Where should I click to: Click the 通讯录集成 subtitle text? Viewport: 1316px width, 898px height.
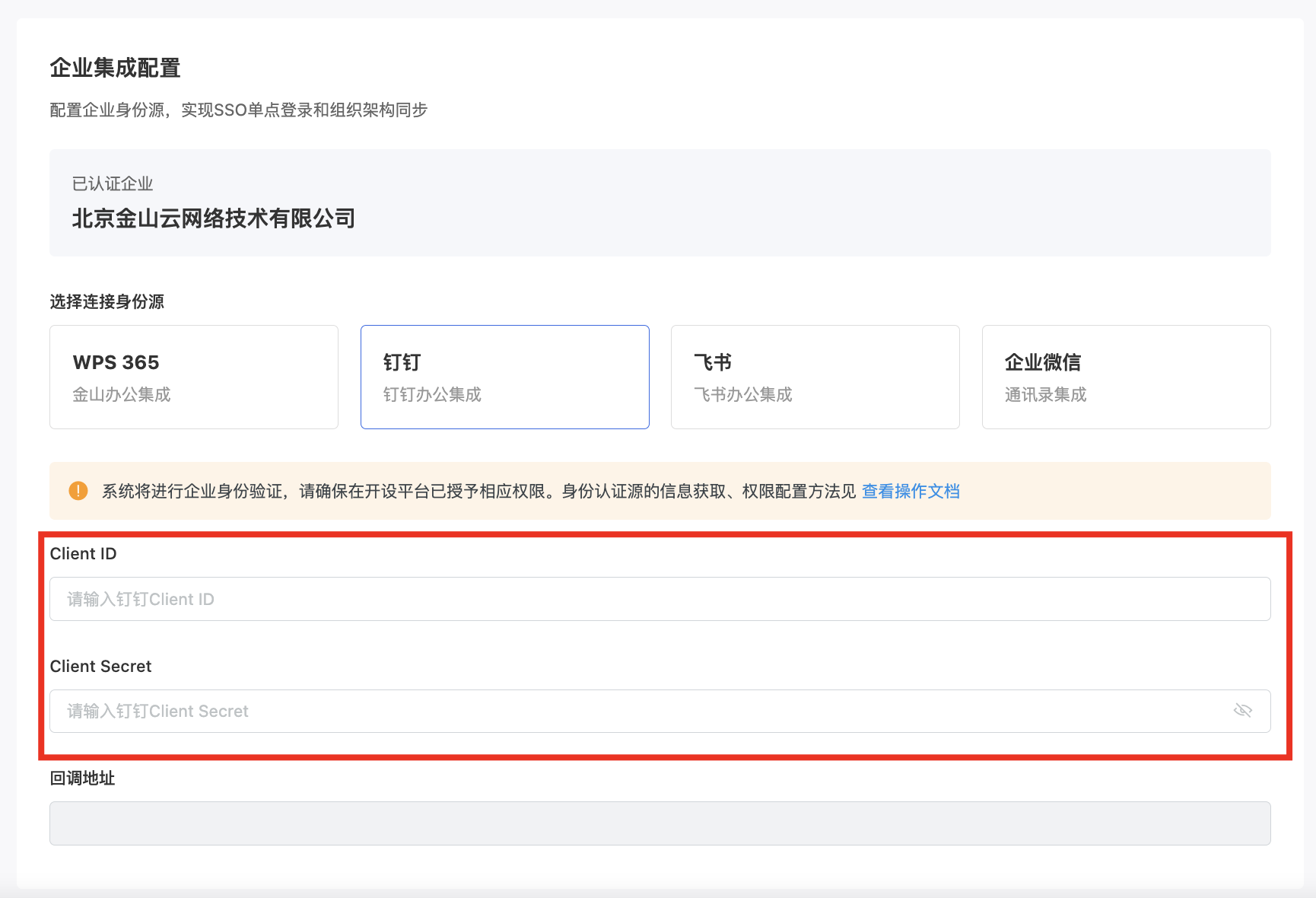tap(1046, 395)
